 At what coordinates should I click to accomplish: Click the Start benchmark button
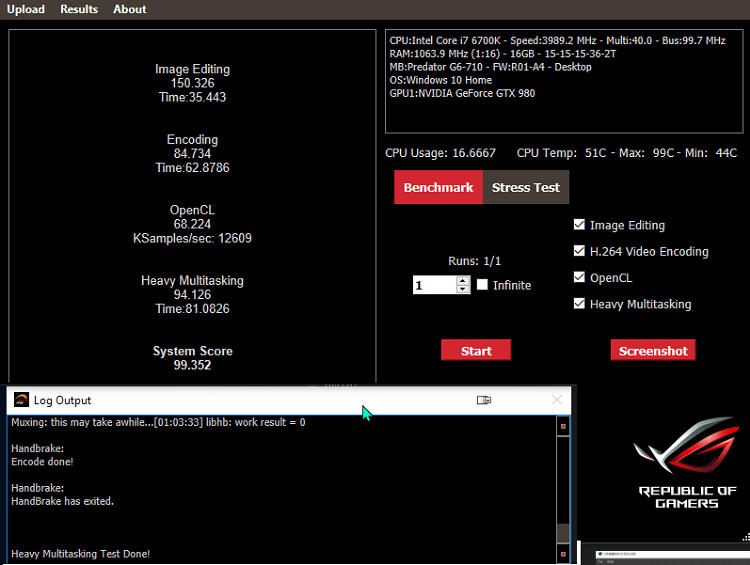pos(476,350)
